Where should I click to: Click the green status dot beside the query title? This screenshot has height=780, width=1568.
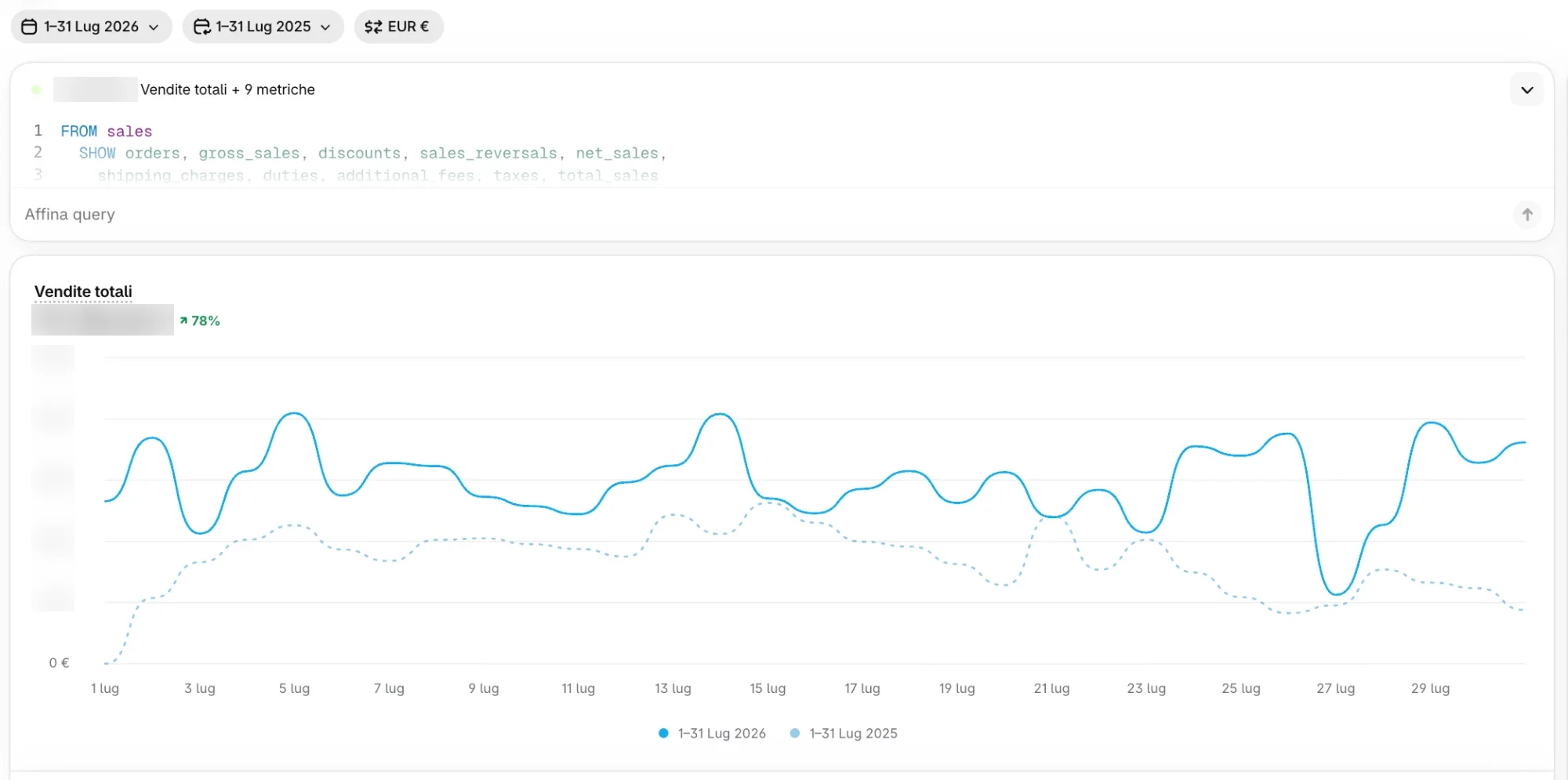[x=36, y=89]
